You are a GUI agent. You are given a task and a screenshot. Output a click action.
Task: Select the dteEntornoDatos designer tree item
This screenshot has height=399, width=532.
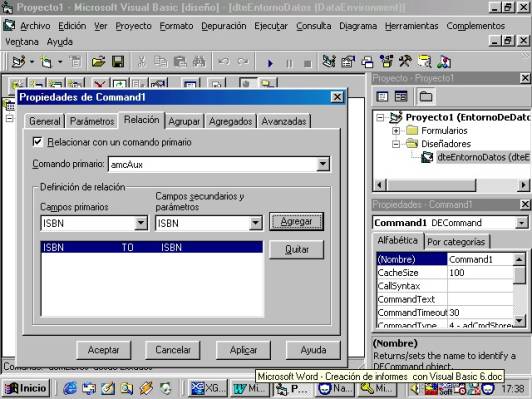point(483,157)
